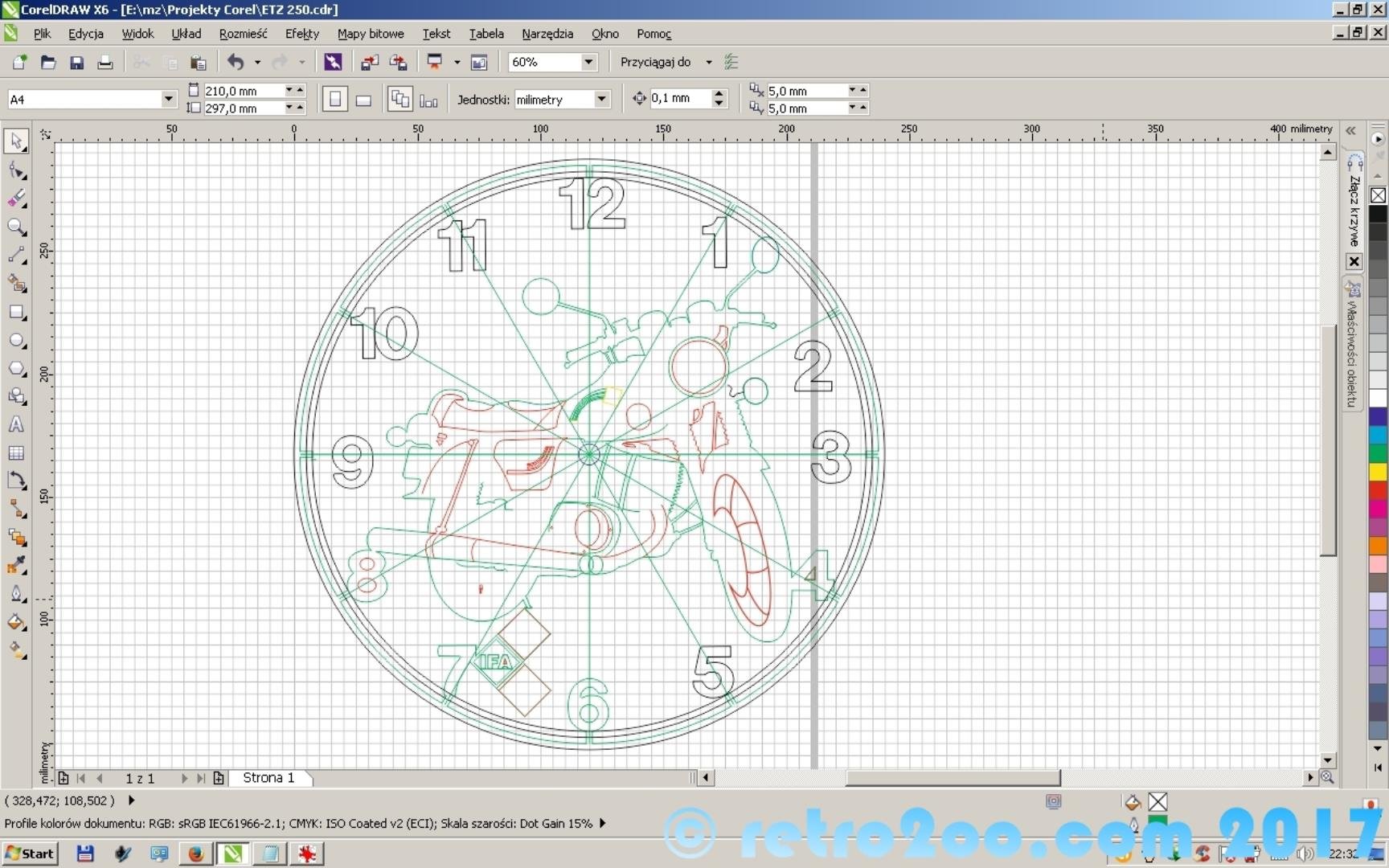Choose the Rectangle tool in toolbox

(x=16, y=312)
